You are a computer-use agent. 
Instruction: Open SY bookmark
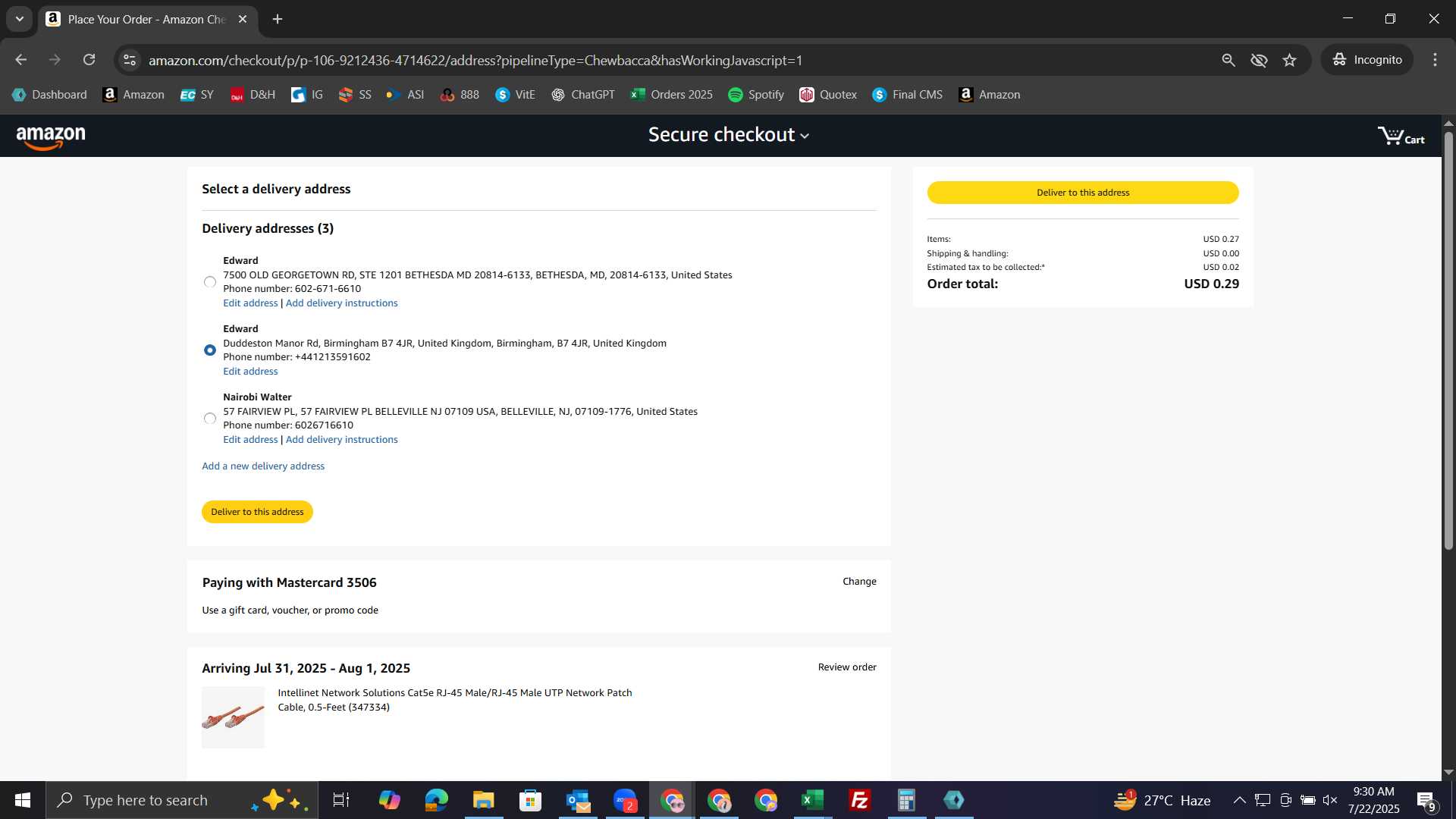[x=197, y=95]
